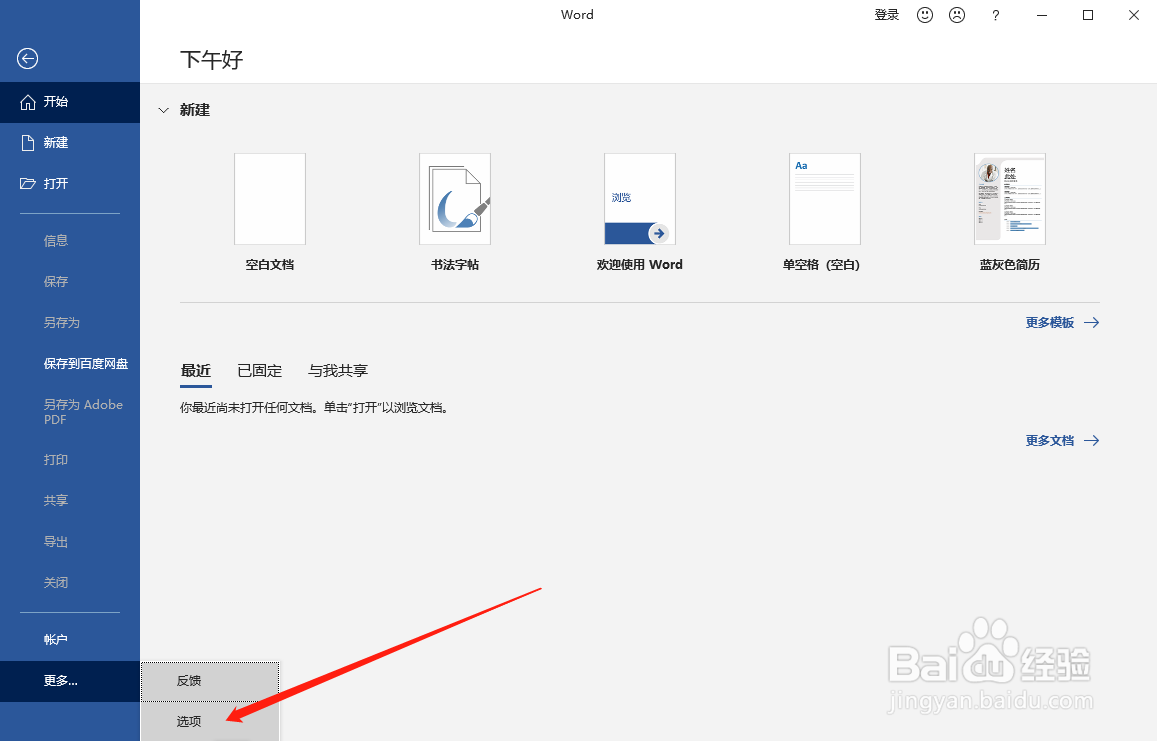This screenshot has width=1157, height=741.
Task: Choose 选项 from the popup menu
Action: [x=210, y=721]
